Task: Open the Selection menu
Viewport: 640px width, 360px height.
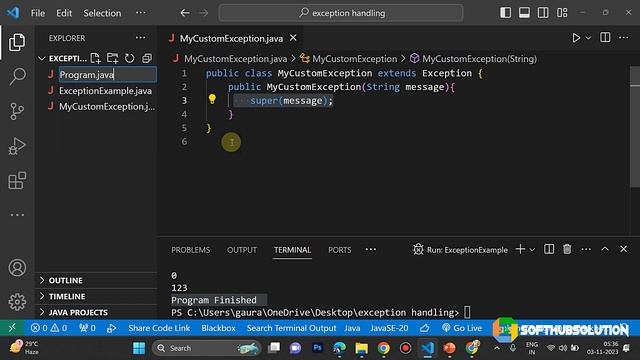Action: coord(102,13)
